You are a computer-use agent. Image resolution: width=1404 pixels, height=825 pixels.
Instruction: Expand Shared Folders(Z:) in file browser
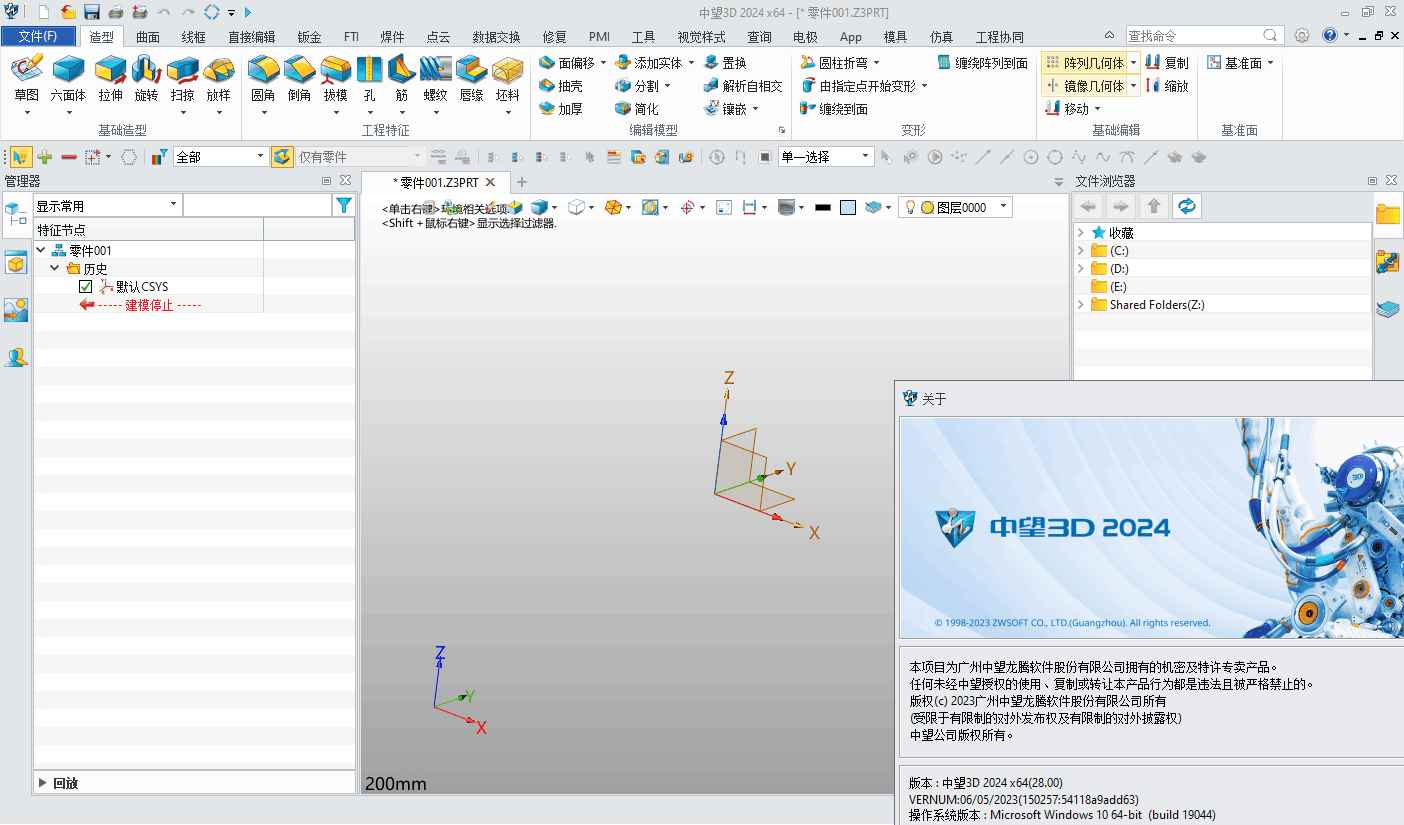[1082, 304]
